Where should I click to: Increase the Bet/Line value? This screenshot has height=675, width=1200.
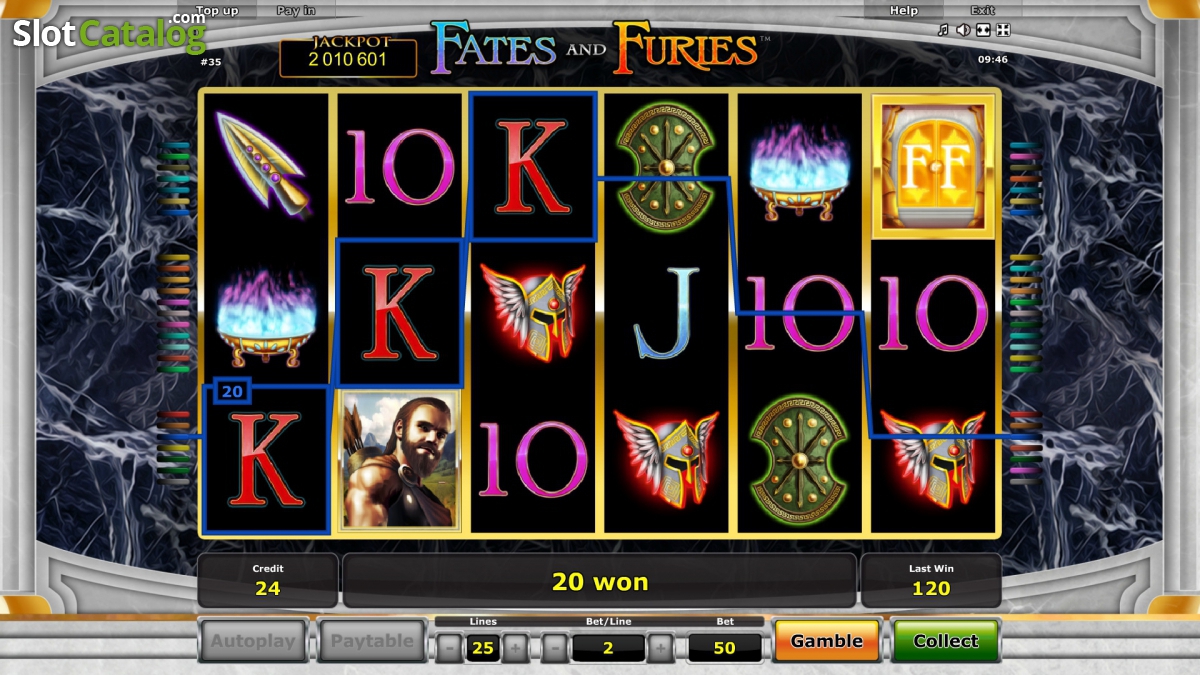click(x=660, y=648)
